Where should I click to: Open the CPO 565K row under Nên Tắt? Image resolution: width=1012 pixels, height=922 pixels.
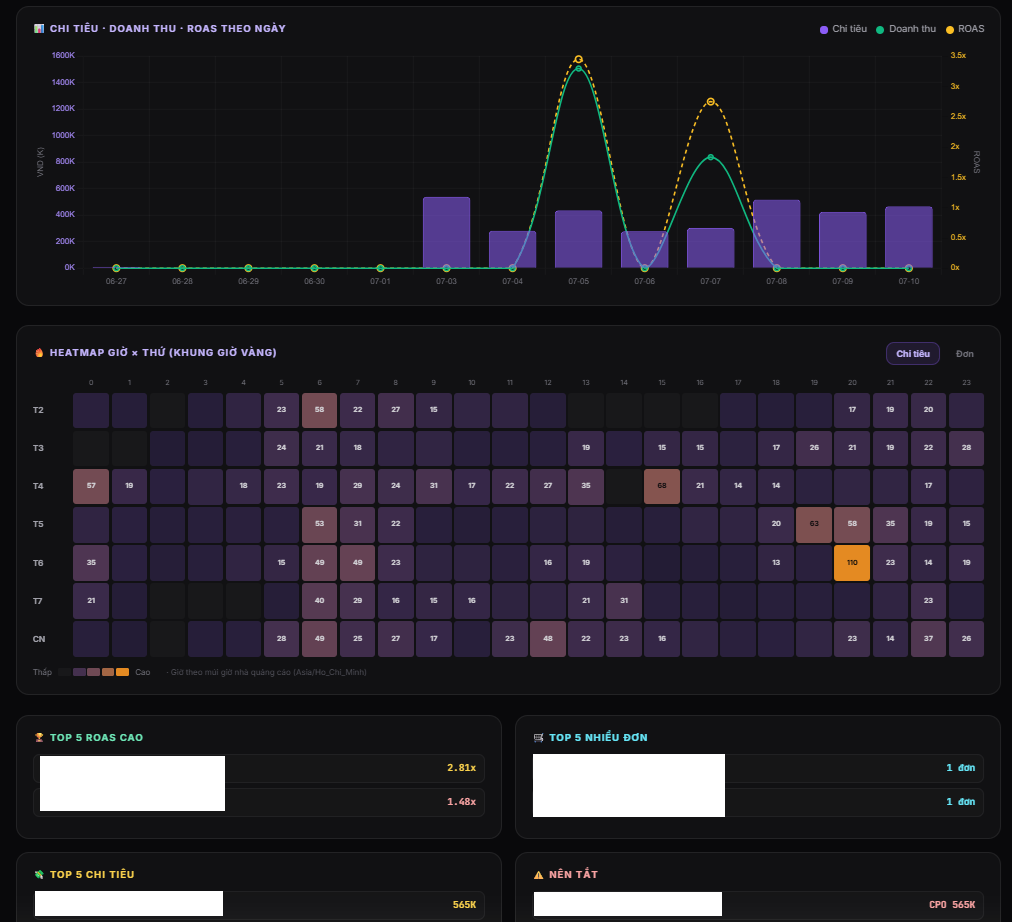coord(758,905)
